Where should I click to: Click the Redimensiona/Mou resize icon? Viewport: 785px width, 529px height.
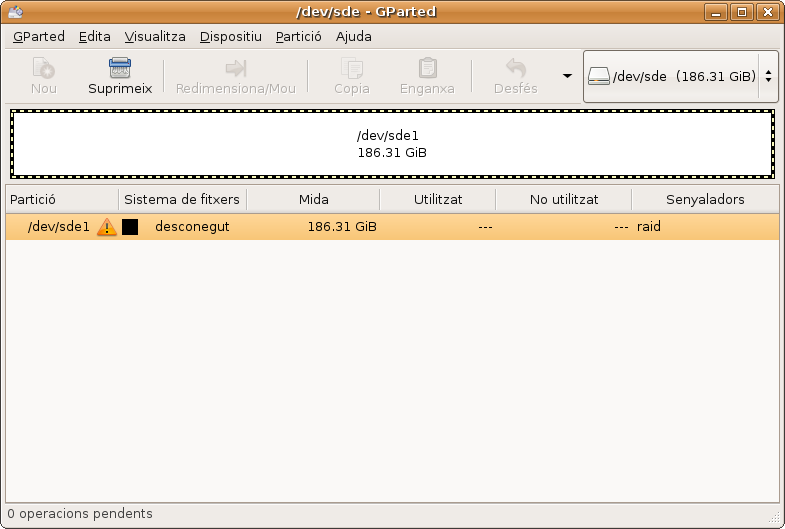tap(235, 69)
